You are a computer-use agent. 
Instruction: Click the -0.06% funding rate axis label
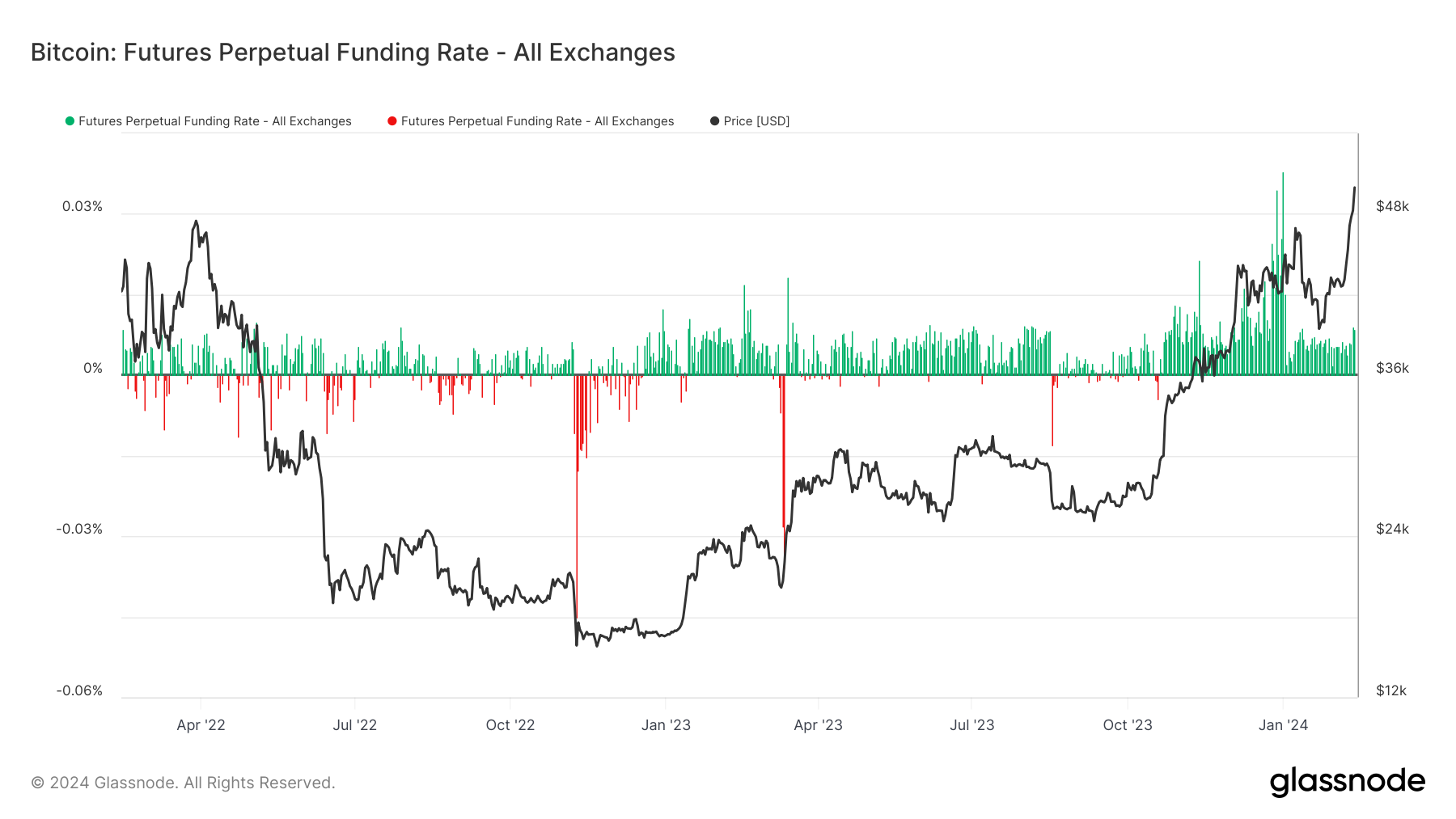coord(79,690)
